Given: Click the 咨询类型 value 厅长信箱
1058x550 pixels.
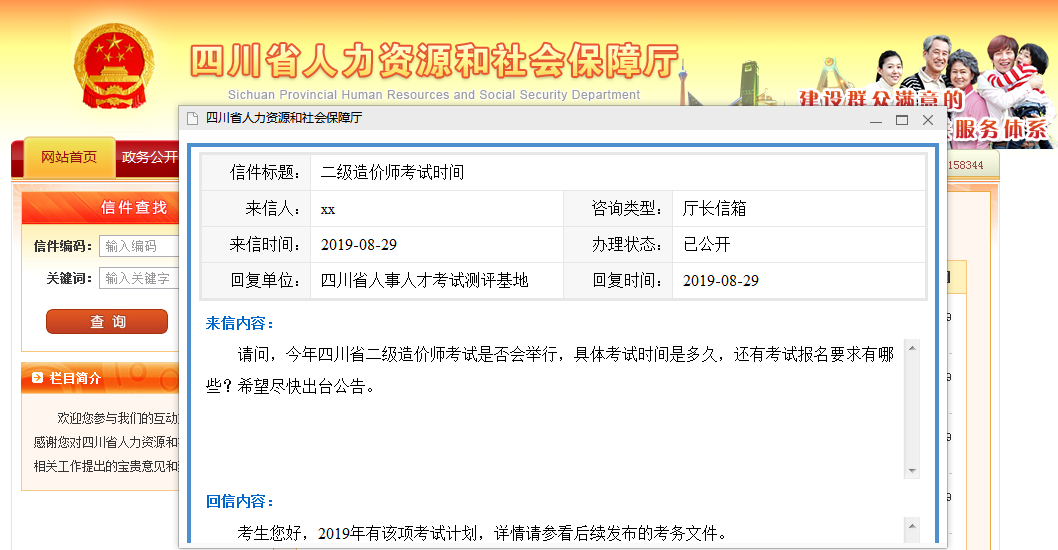Looking at the screenshot, I should tap(715, 209).
